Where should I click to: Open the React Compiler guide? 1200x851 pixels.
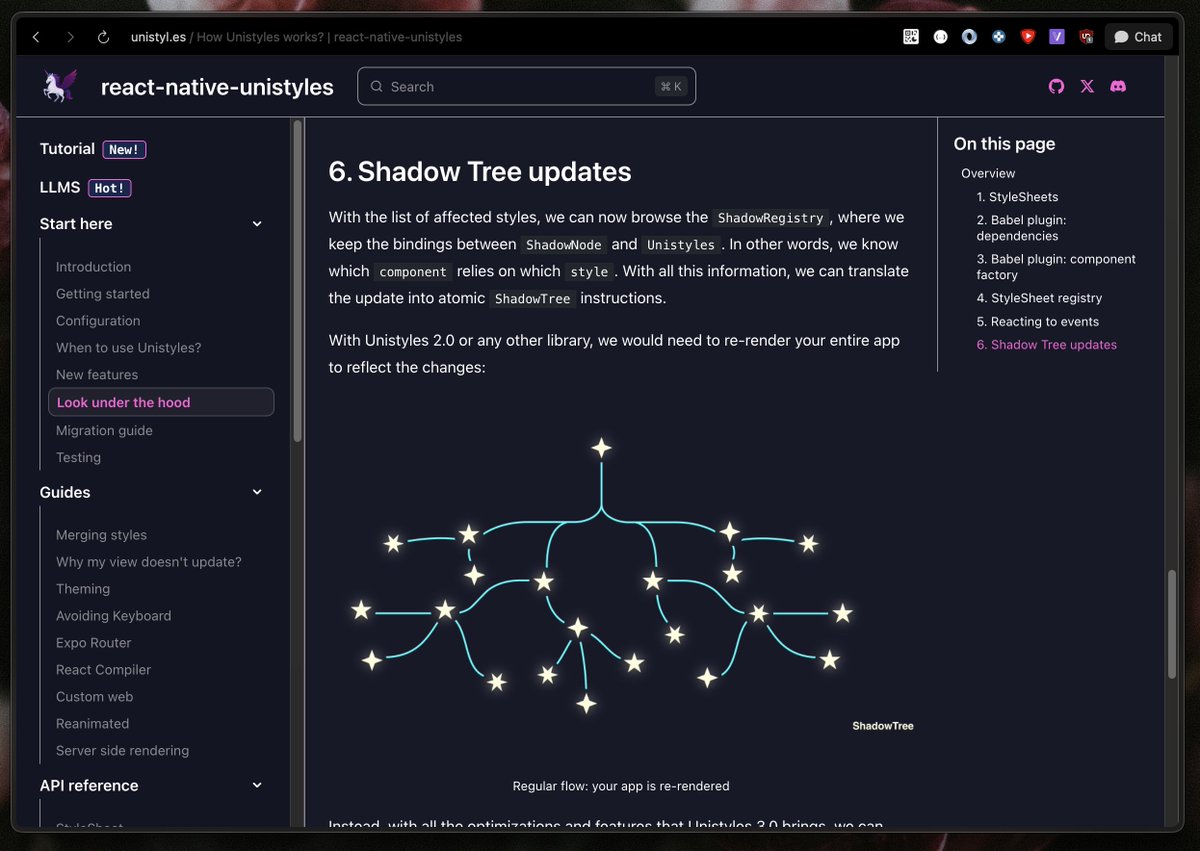[x=103, y=670]
